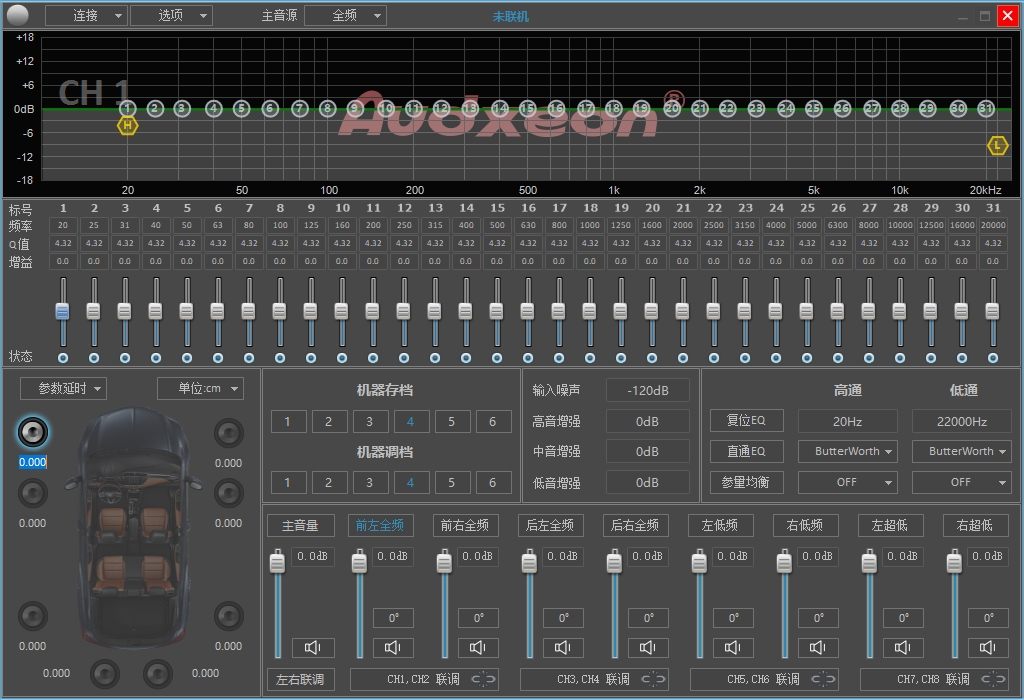The height and width of the screenshot is (700, 1024).
Task: Open the 全频 main source dropdown
Action: coord(345,15)
